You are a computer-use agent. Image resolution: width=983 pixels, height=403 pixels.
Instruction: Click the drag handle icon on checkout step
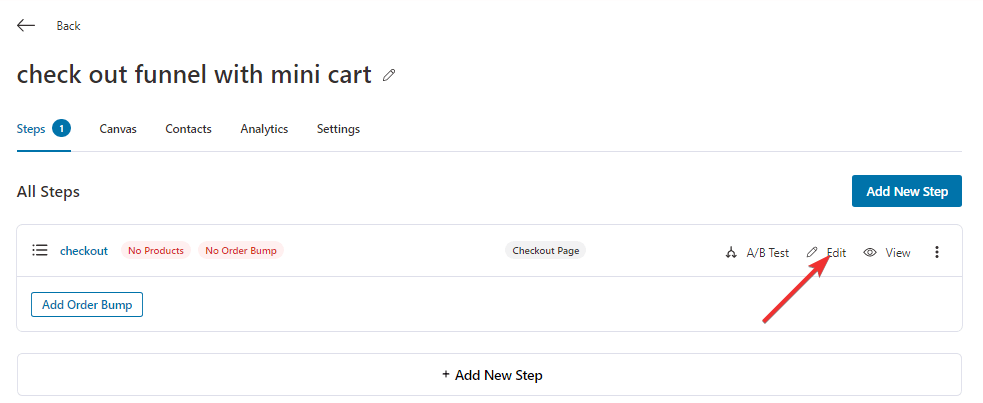40,251
